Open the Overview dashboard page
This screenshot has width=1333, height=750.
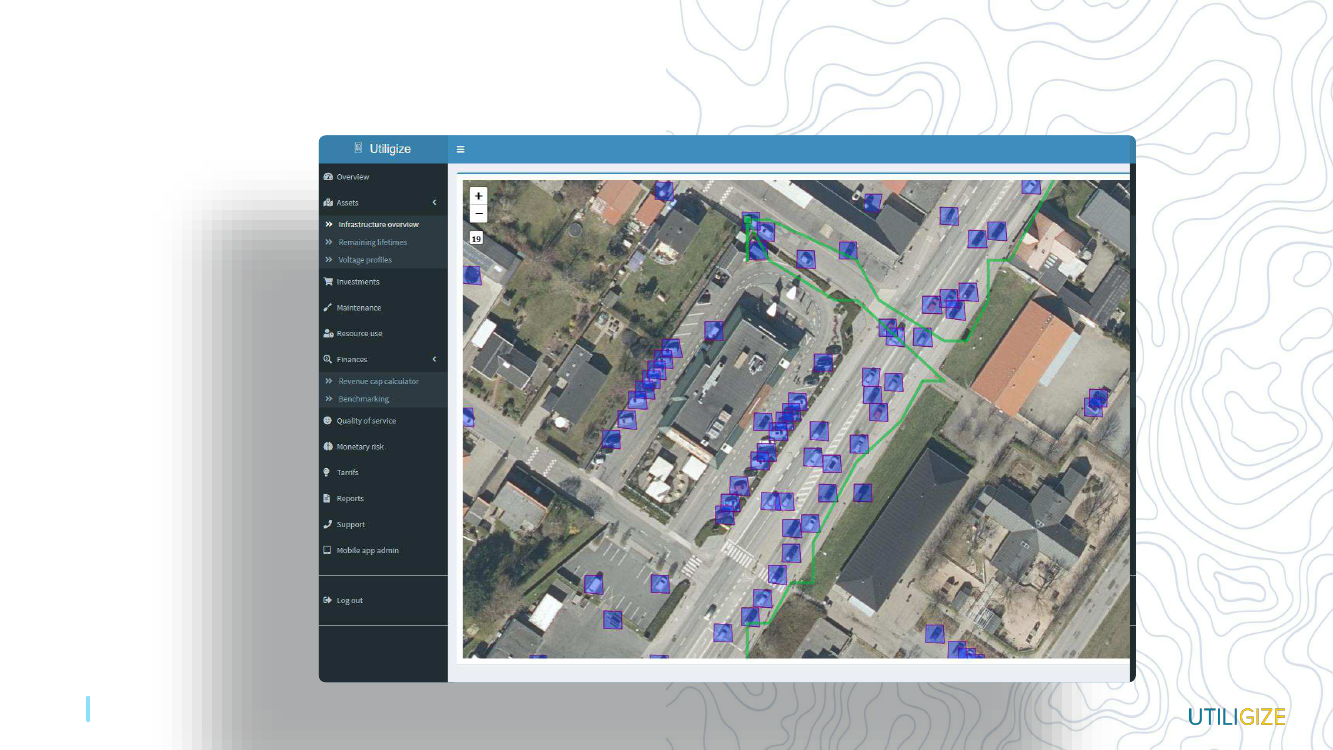point(383,177)
